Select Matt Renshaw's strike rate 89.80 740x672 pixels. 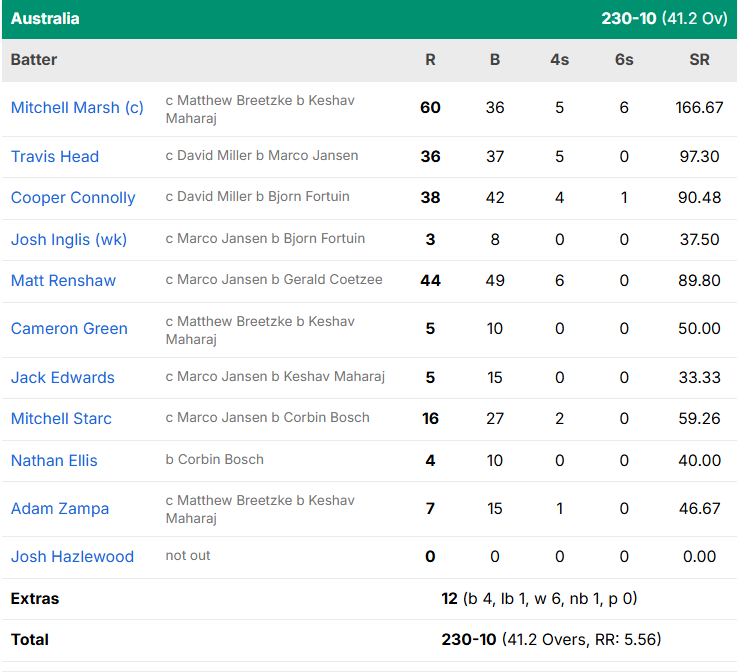tap(699, 281)
